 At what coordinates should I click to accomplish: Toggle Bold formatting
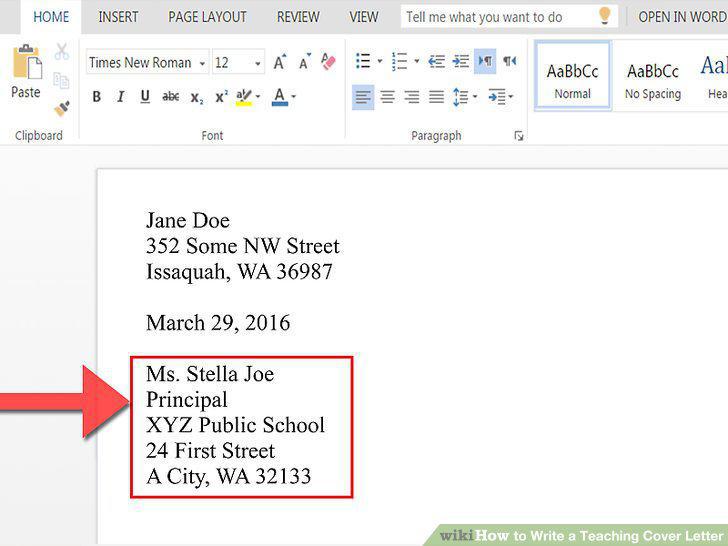click(x=97, y=97)
